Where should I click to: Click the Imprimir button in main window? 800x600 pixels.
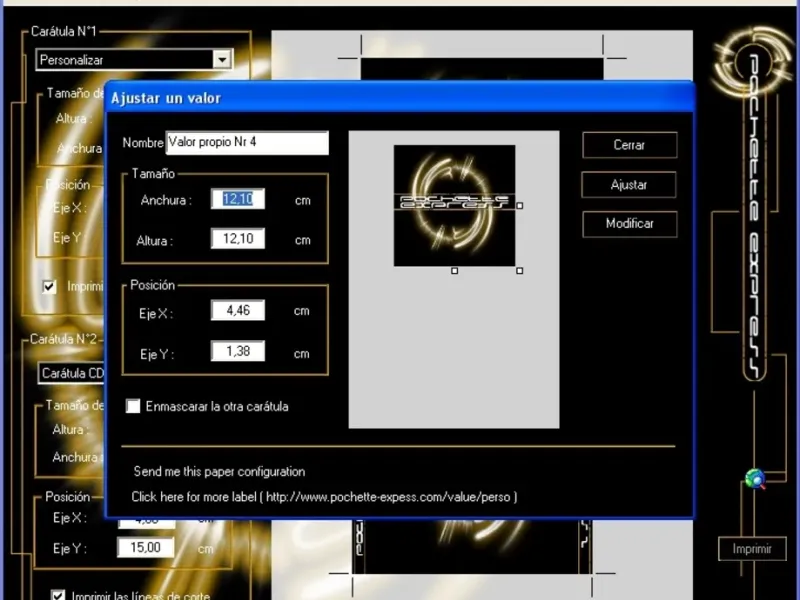click(x=752, y=549)
